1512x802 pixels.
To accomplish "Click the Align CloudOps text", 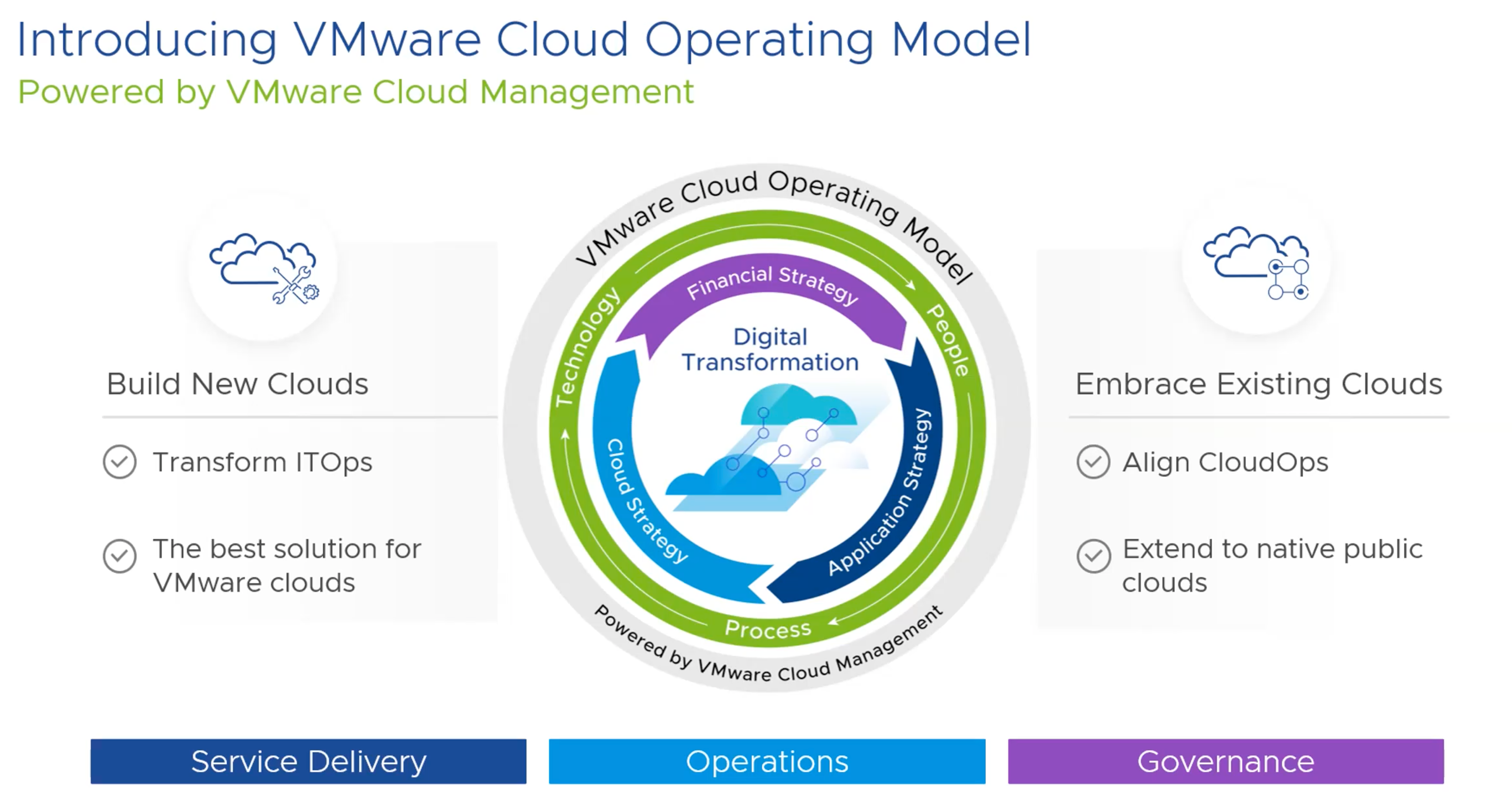I will pos(1225,462).
